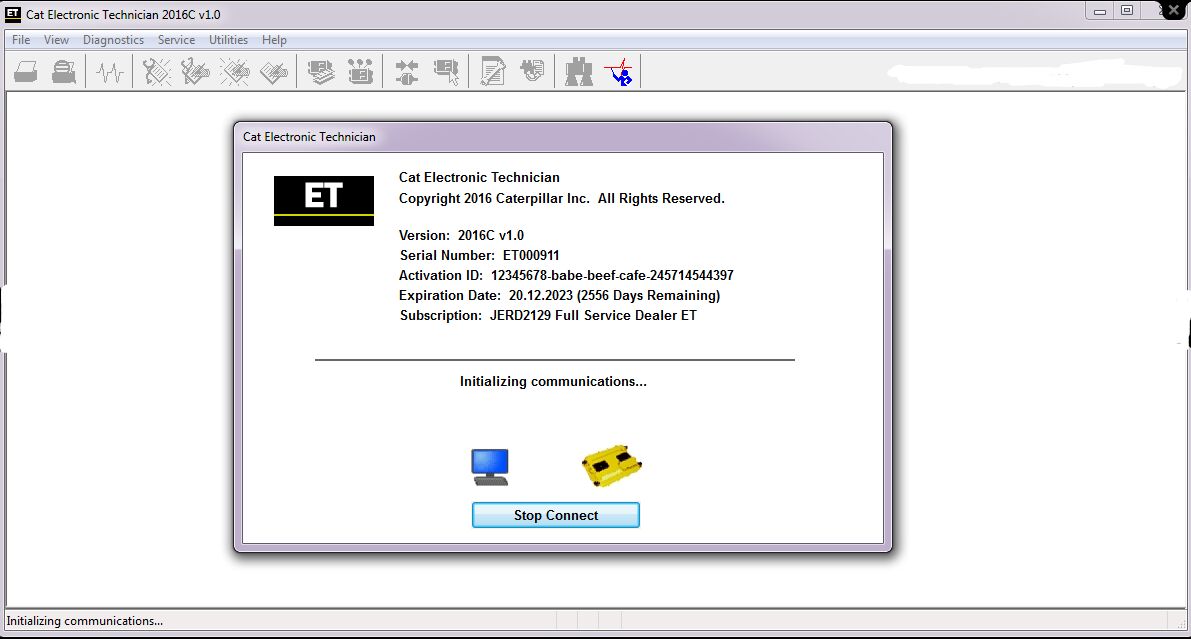
Task: Minimize the Cat Electronic Technician window
Action: pos(1099,11)
